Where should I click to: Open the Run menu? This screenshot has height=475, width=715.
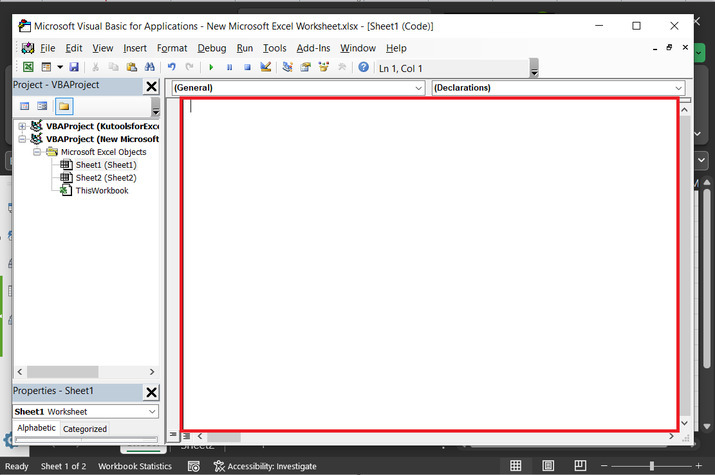point(244,48)
